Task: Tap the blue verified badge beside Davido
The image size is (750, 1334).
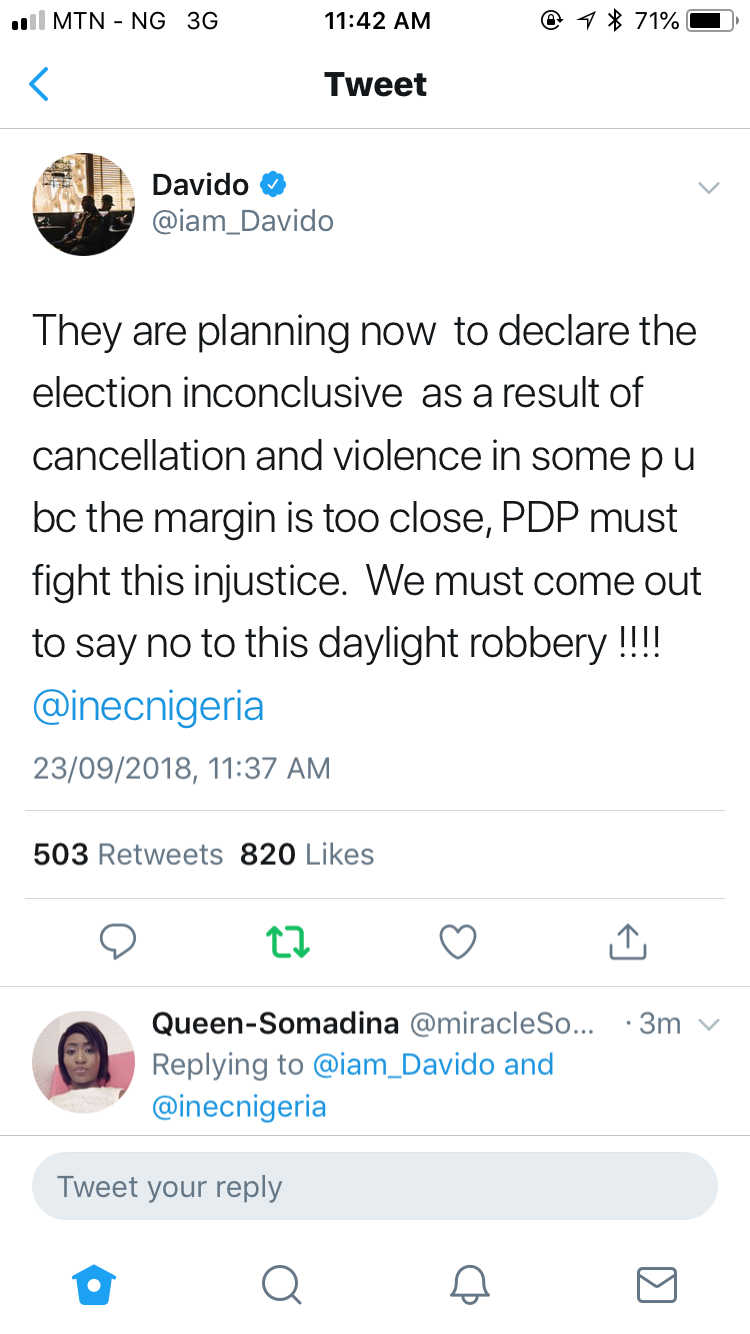Action: [273, 184]
